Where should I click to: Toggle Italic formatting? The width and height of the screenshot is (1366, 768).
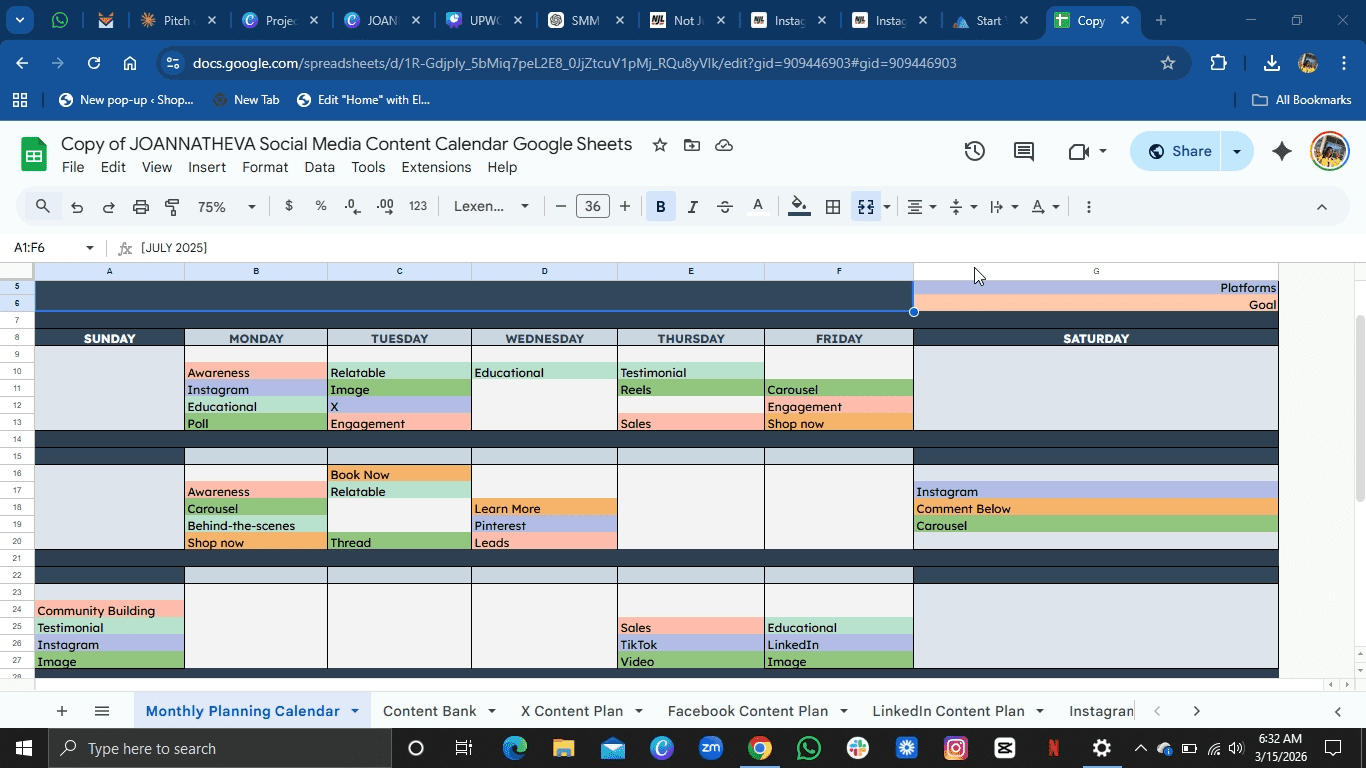point(692,207)
